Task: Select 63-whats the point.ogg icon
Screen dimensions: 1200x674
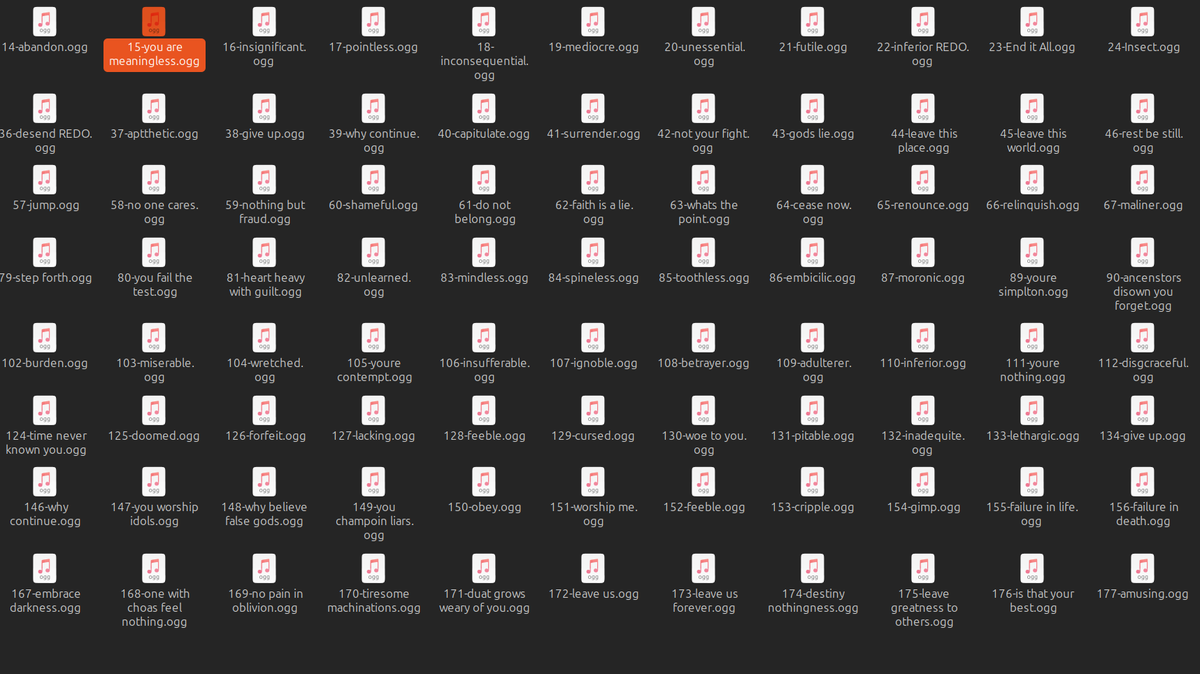Action: 703,179
